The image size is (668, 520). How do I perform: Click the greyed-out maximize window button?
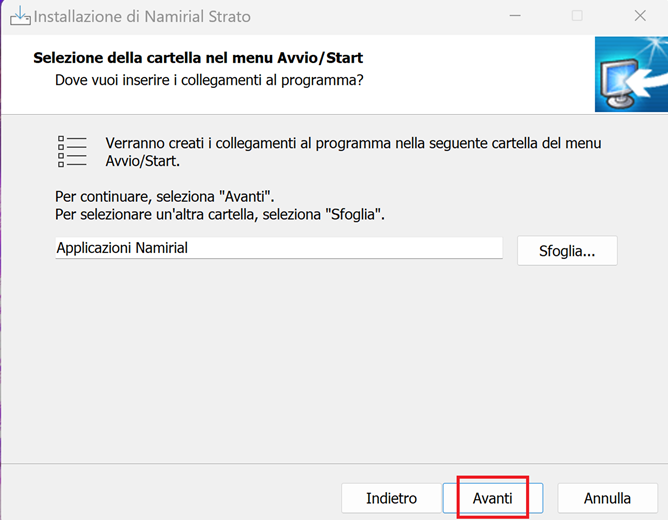pos(577,17)
